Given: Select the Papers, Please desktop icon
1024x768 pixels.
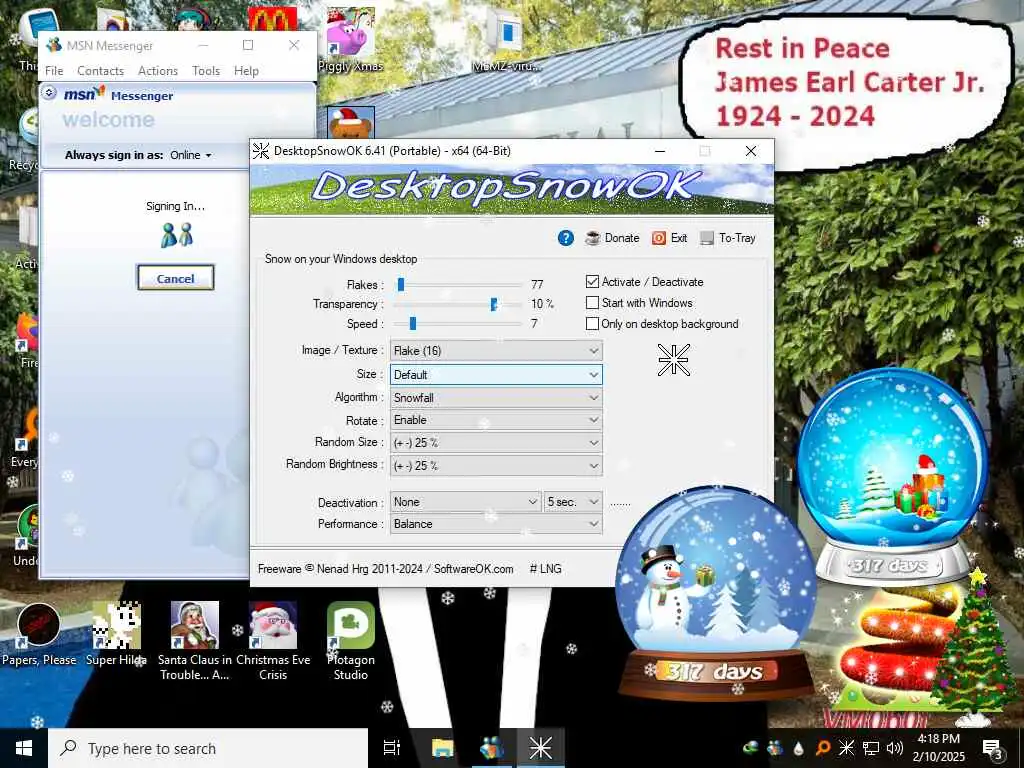Looking at the screenshot, I should tap(39, 634).
